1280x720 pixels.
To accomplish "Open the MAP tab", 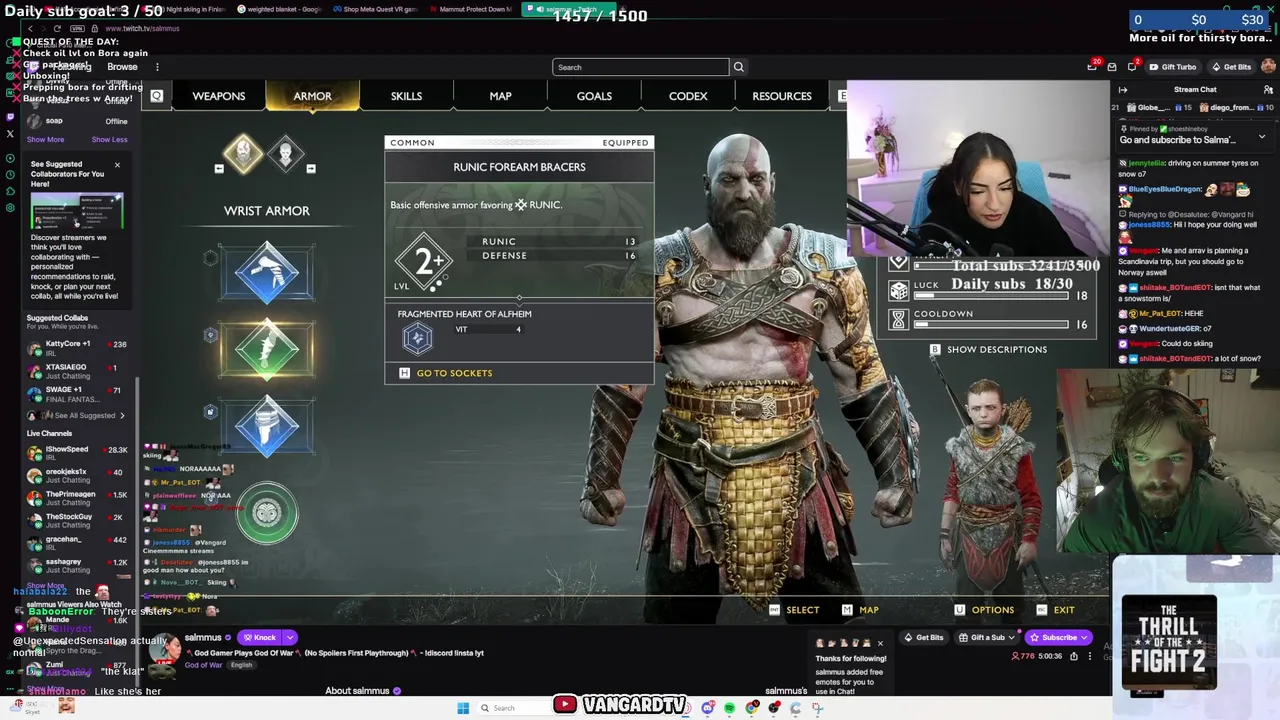I will click(500, 96).
